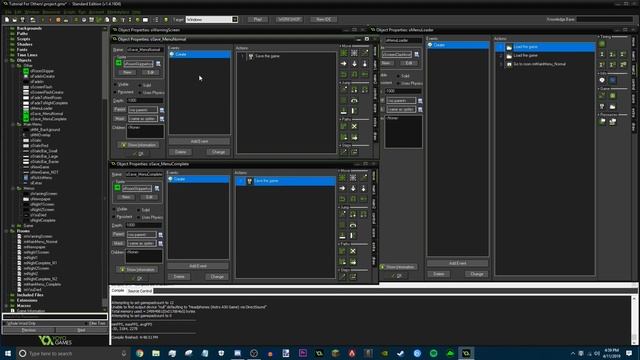Toggle Solid checkbox in oSave_MenuNormal window
Viewport: 640px width, 360px height.
[x=140, y=85]
